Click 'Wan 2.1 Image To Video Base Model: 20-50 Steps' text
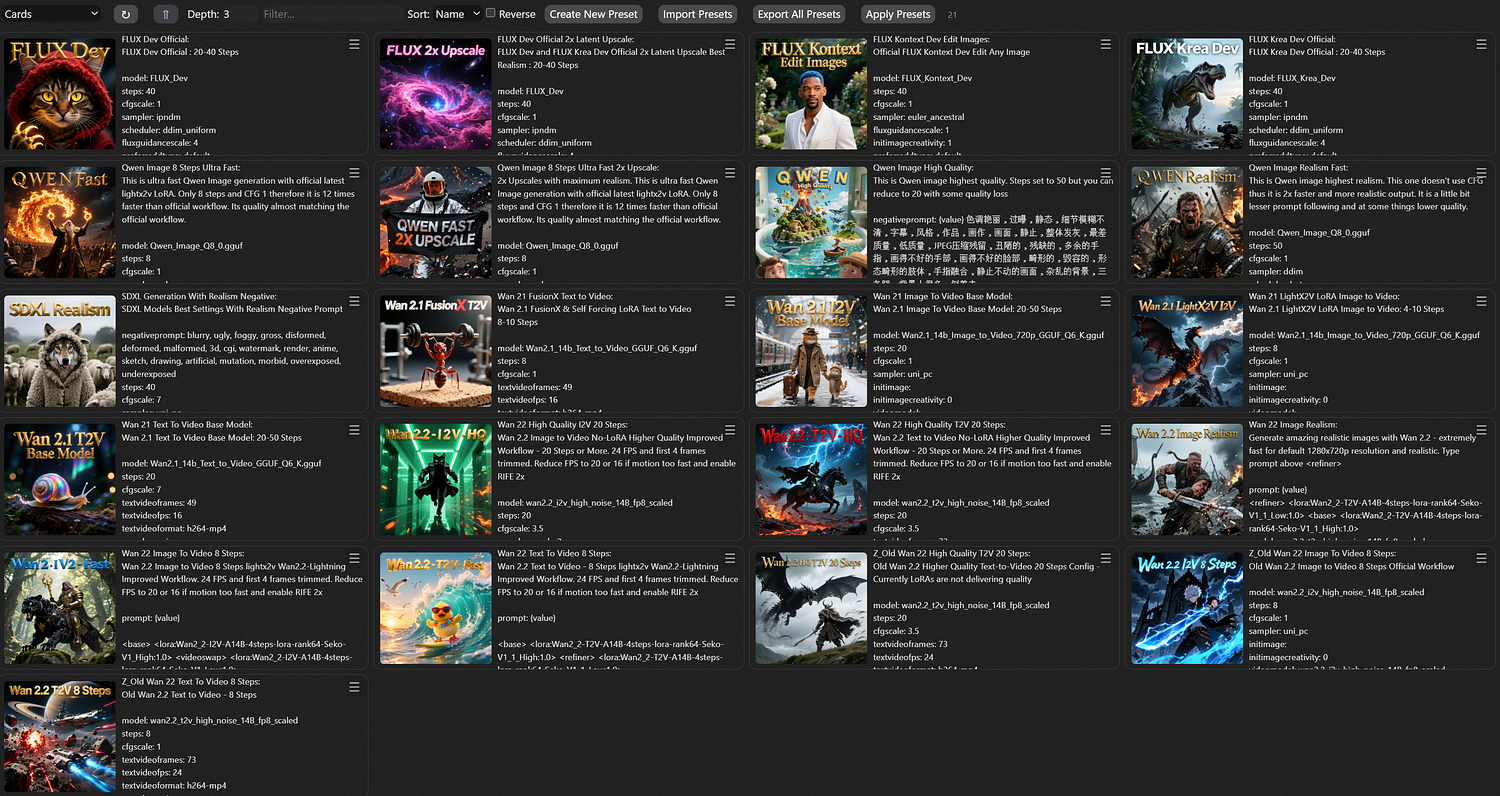 [x=967, y=309]
